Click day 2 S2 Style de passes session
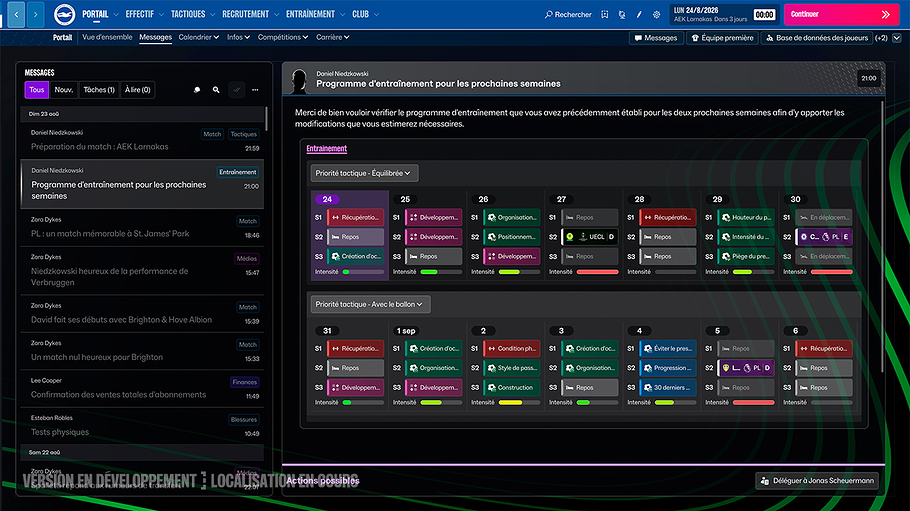 (511, 368)
